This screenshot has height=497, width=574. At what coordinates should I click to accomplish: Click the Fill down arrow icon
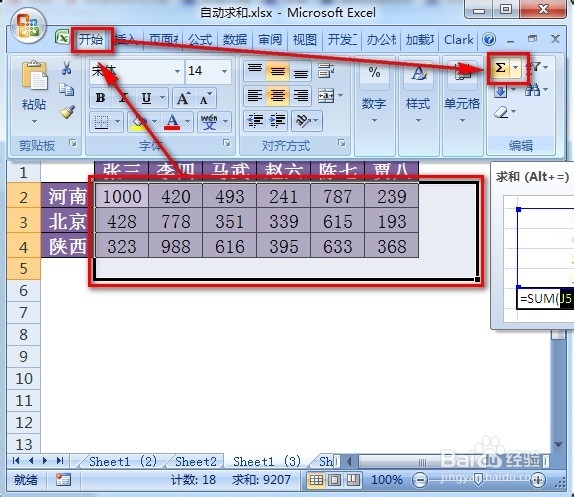(501, 90)
